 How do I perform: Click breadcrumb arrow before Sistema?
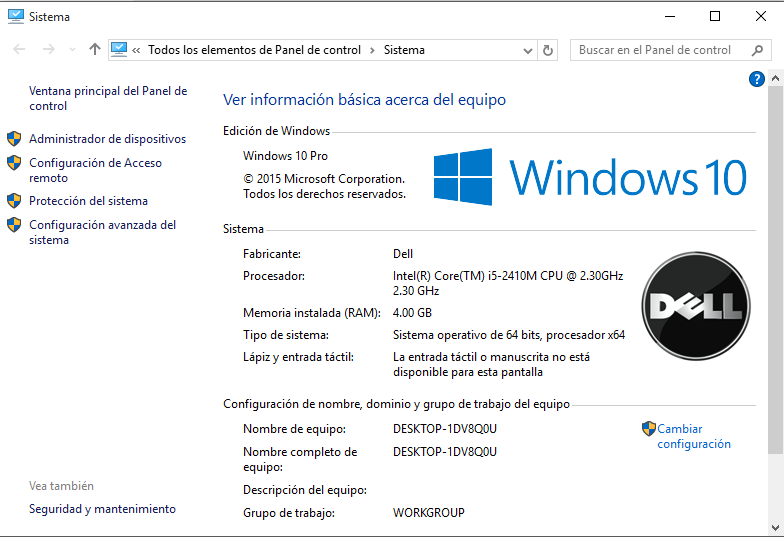(x=372, y=50)
